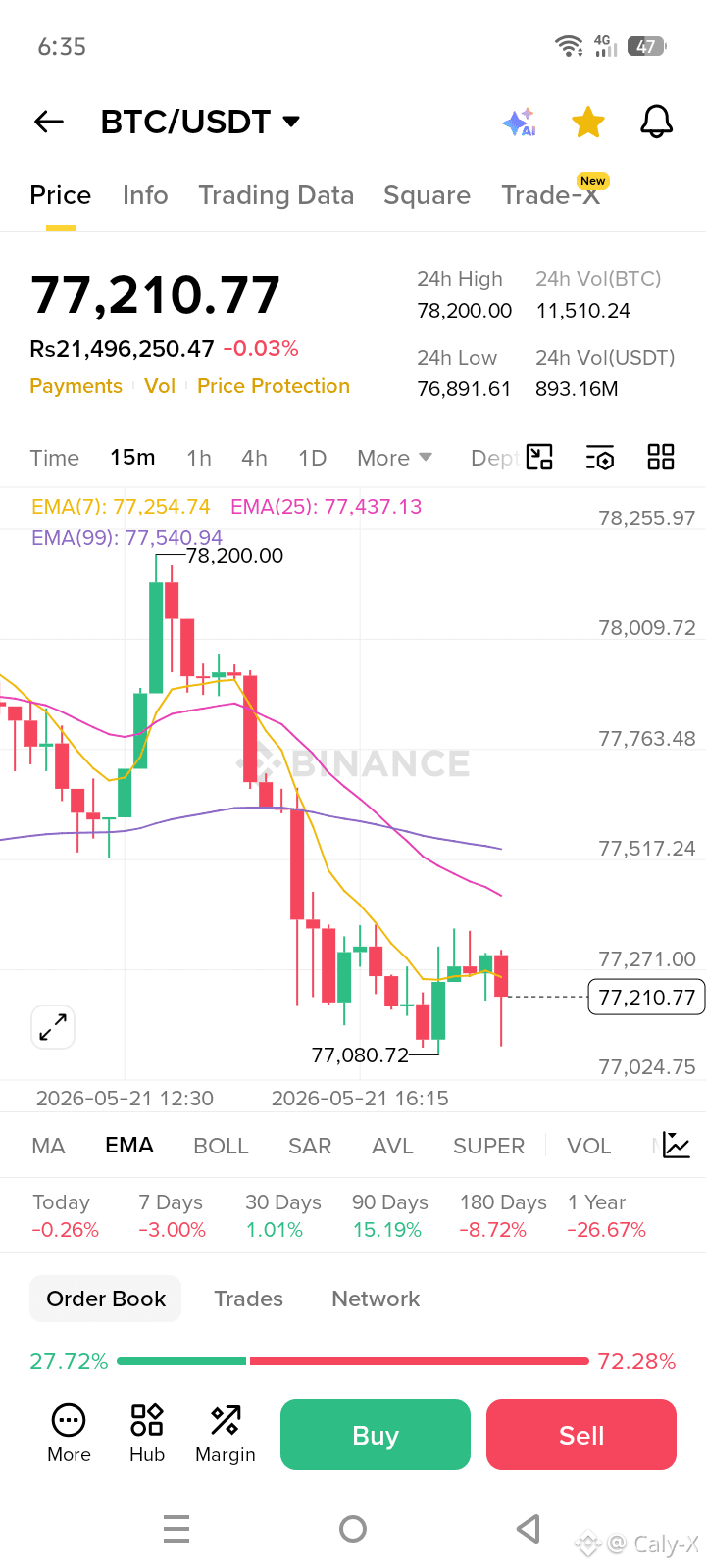Tap the green Buy button
The image size is (706, 1568).
click(x=376, y=1435)
